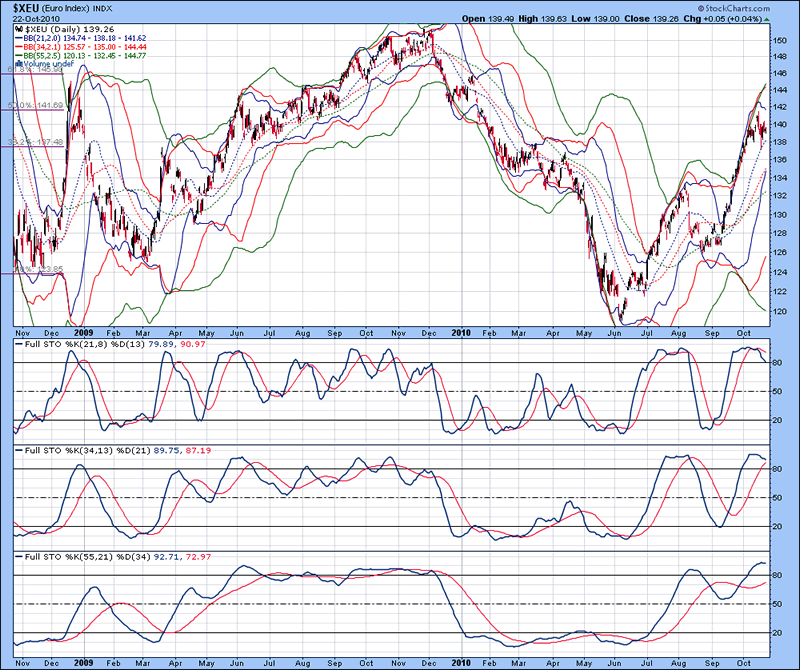Click the 150 price axis label
800x670 pixels.
click(x=779, y=38)
